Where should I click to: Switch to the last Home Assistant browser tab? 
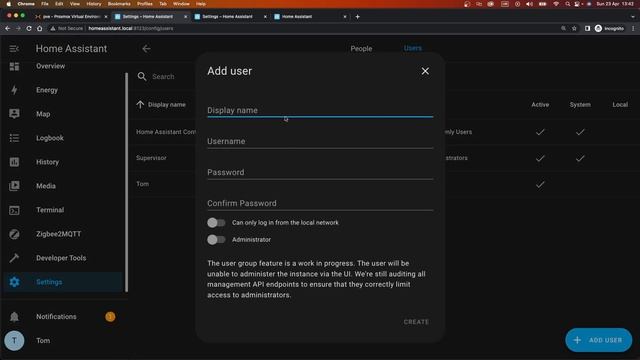310,17
